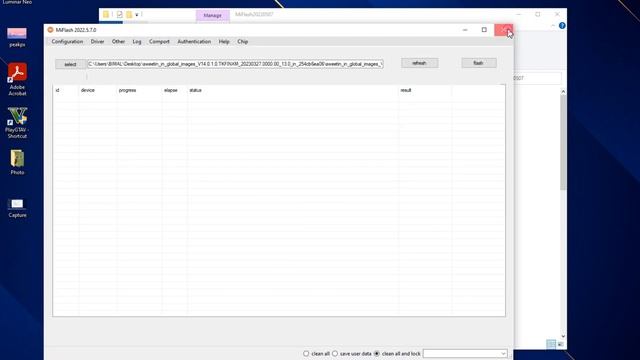Select the Photo folder desktop icon

(17, 162)
